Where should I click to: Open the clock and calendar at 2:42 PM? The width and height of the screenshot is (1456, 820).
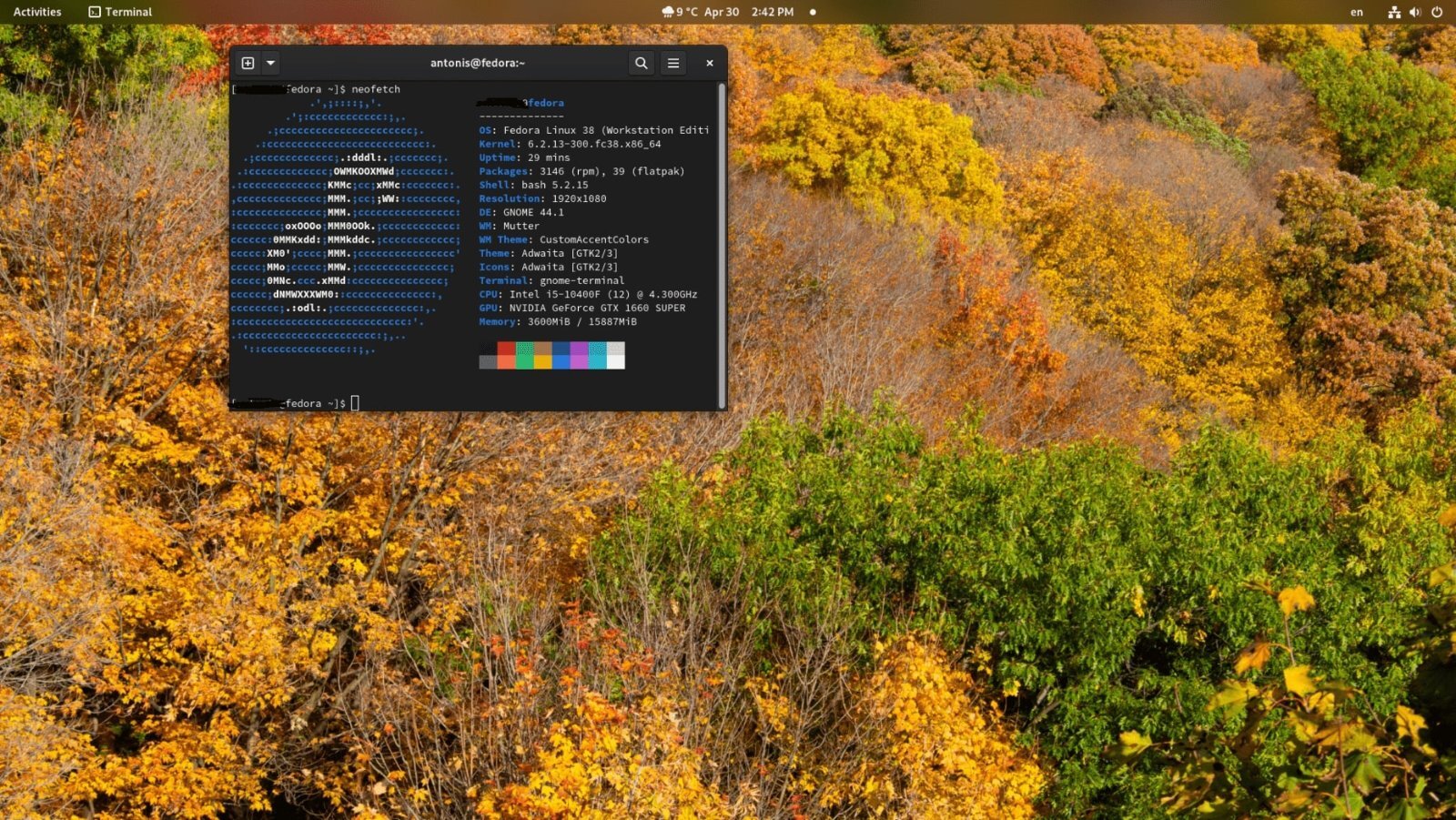(749, 12)
